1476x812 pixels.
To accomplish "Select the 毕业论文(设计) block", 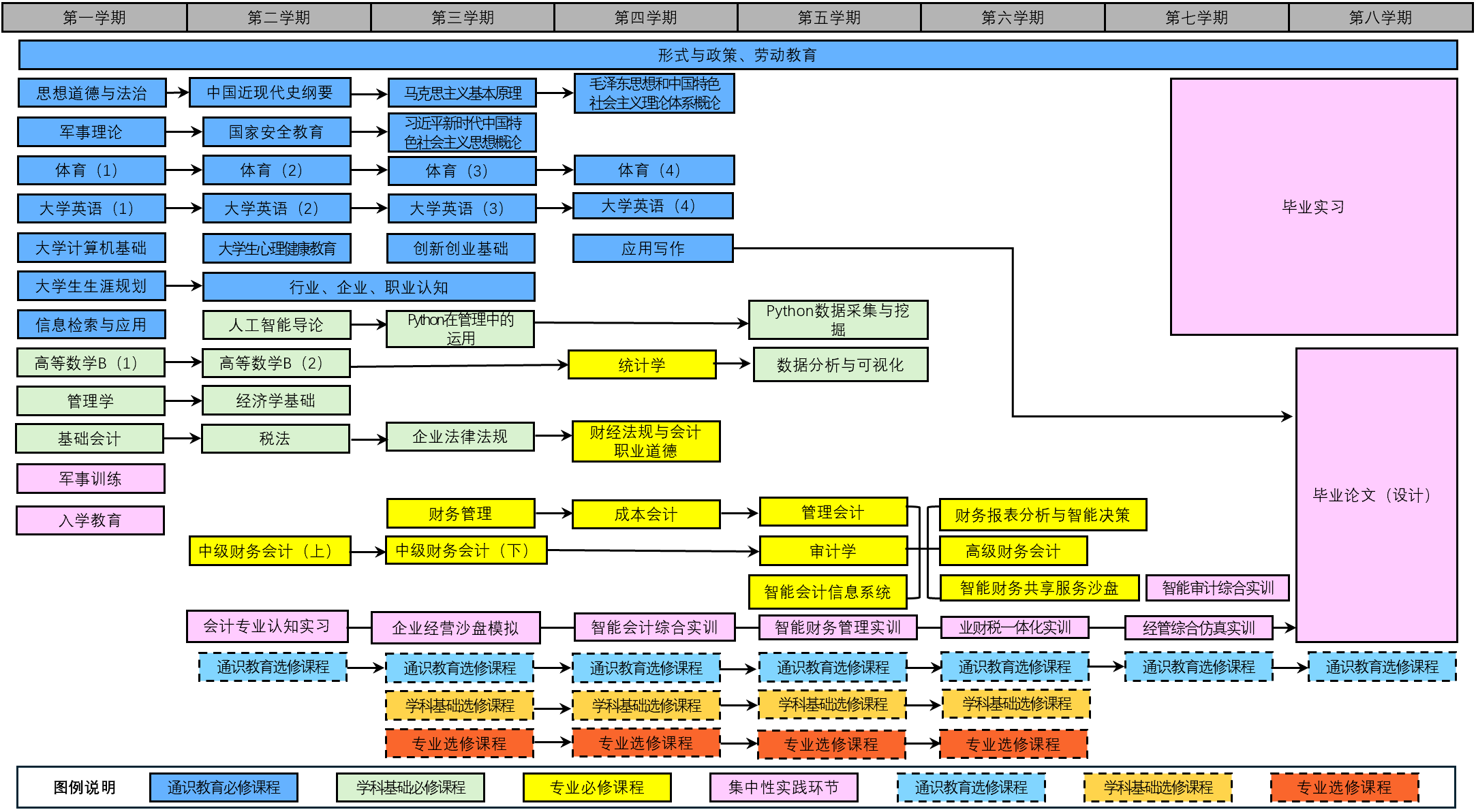I will pyautogui.click(x=1376, y=495).
